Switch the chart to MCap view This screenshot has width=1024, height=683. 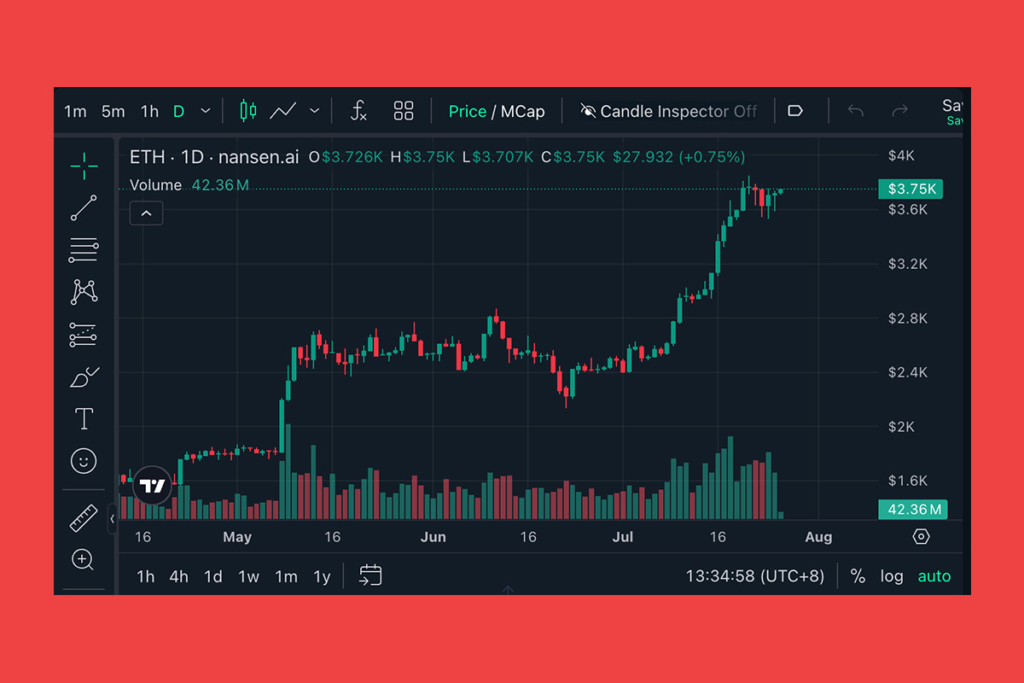(x=523, y=111)
